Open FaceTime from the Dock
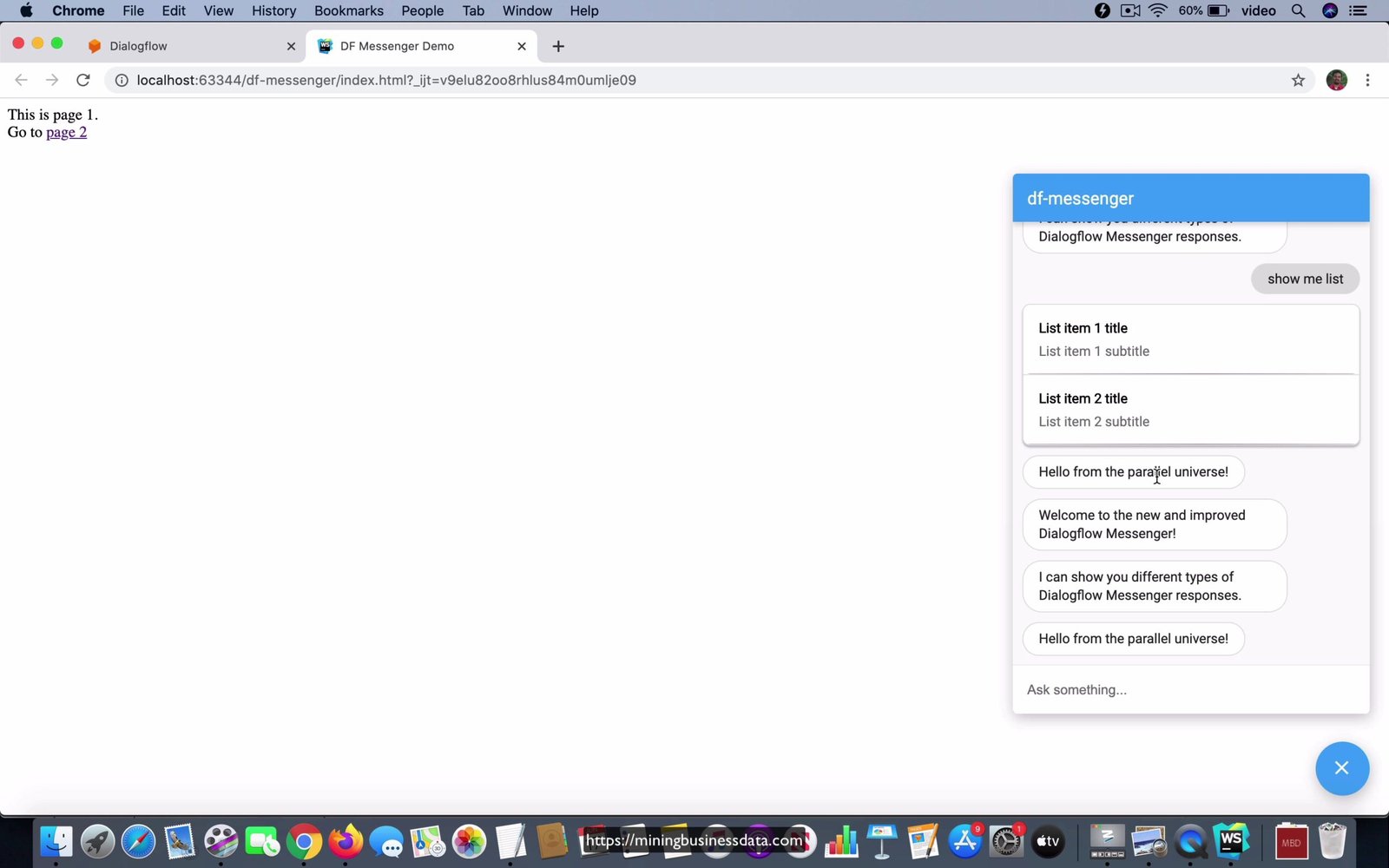Viewport: 1389px width, 868px height. [262, 841]
